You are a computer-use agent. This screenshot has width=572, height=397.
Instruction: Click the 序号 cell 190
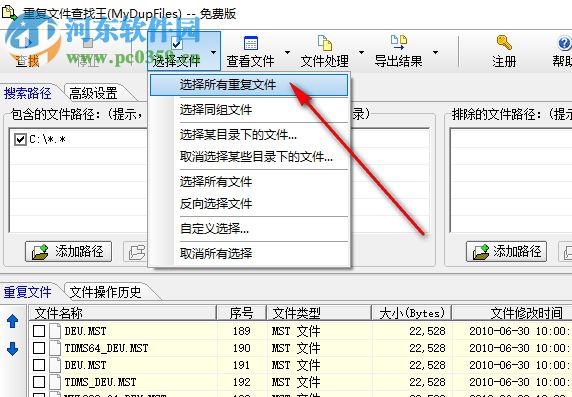click(x=241, y=348)
